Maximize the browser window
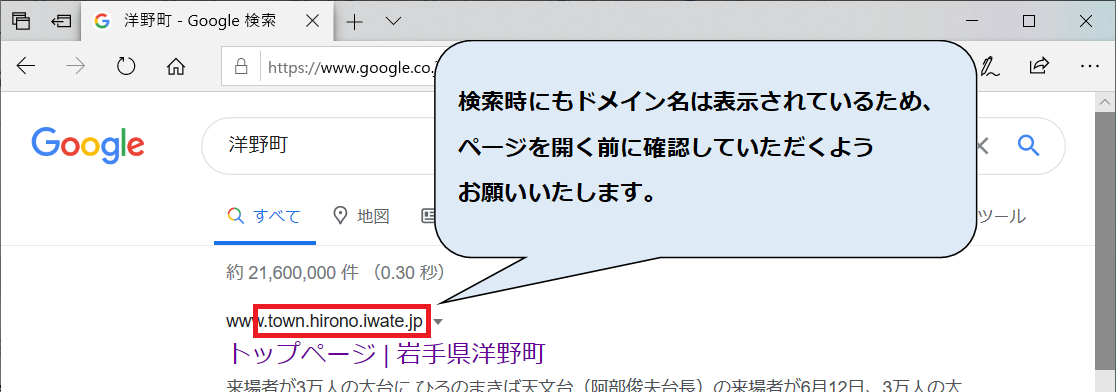The width and height of the screenshot is (1116, 392). point(1028,21)
